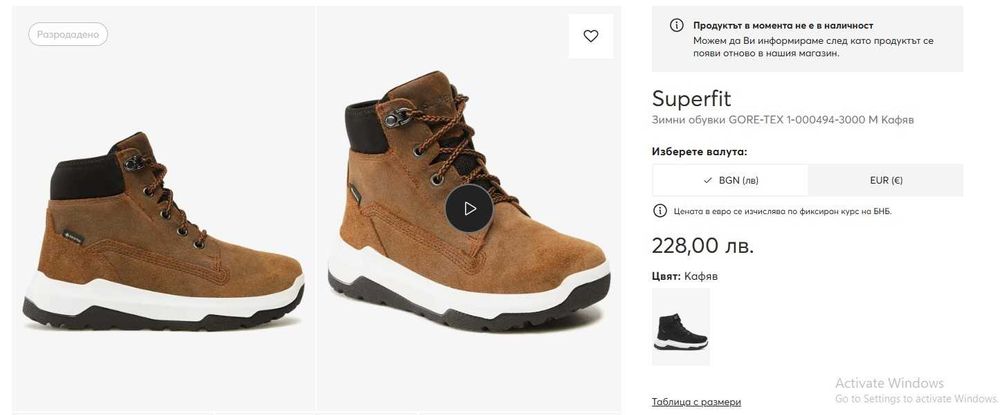
Task: Click the Изберете валута label
Action: pyautogui.click(x=699, y=152)
